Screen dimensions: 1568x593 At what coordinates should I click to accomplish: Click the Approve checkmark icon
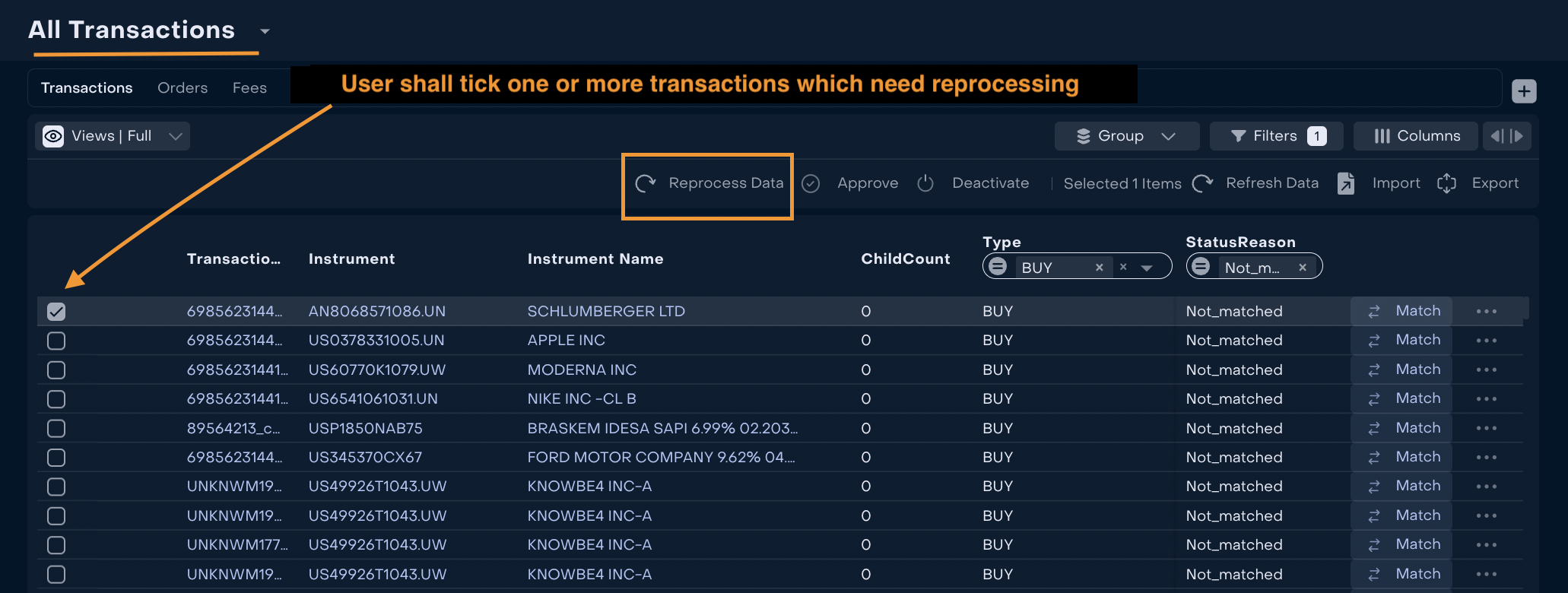(811, 183)
